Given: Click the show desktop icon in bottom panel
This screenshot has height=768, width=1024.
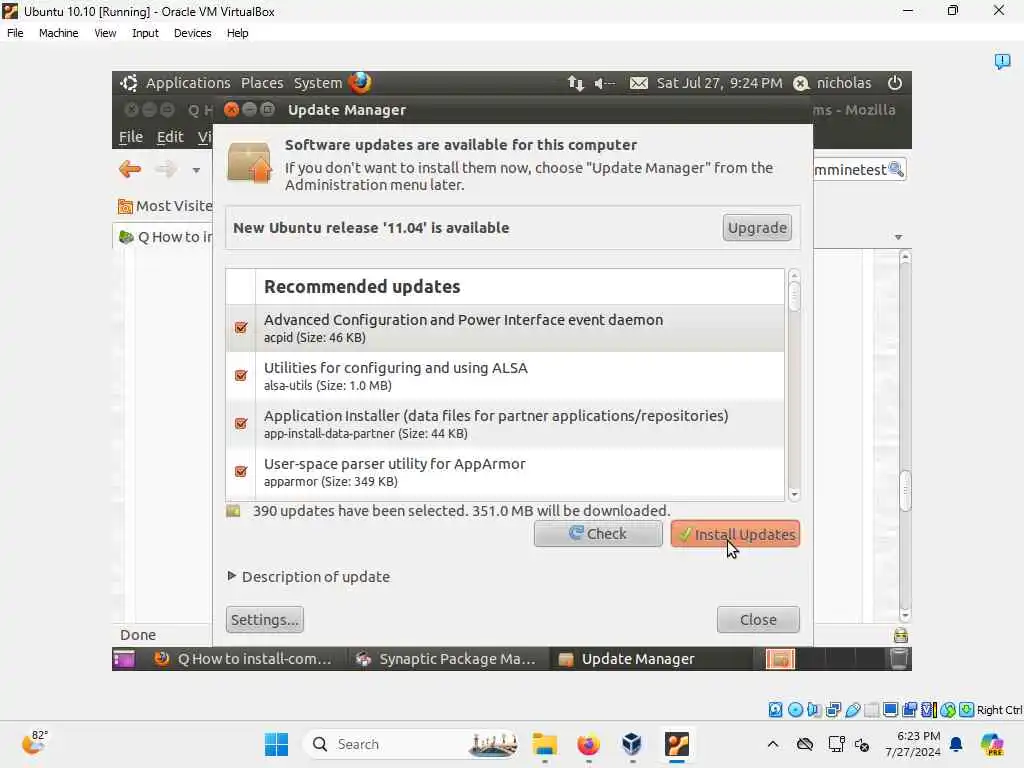Looking at the screenshot, I should [123, 659].
